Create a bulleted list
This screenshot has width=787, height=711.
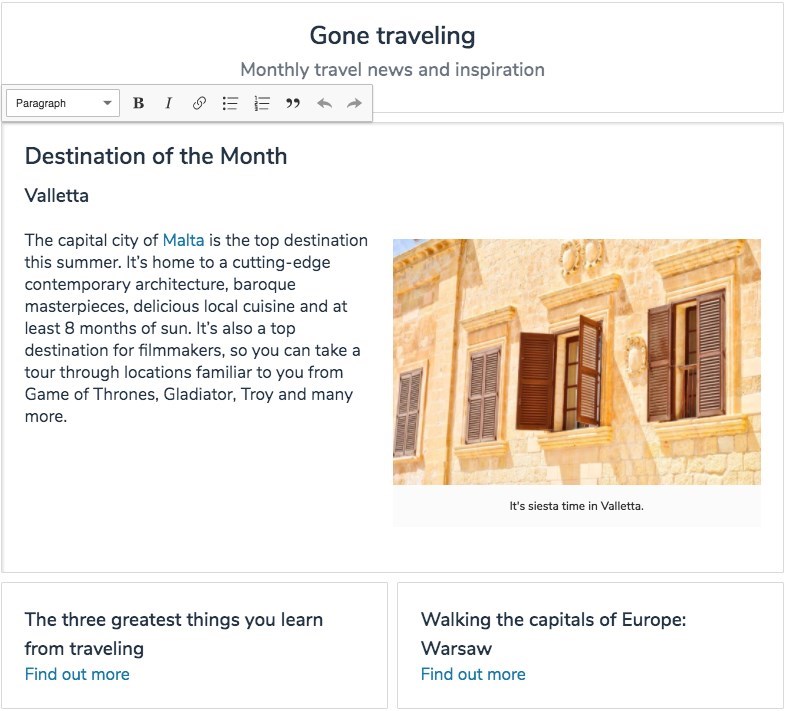230,103
